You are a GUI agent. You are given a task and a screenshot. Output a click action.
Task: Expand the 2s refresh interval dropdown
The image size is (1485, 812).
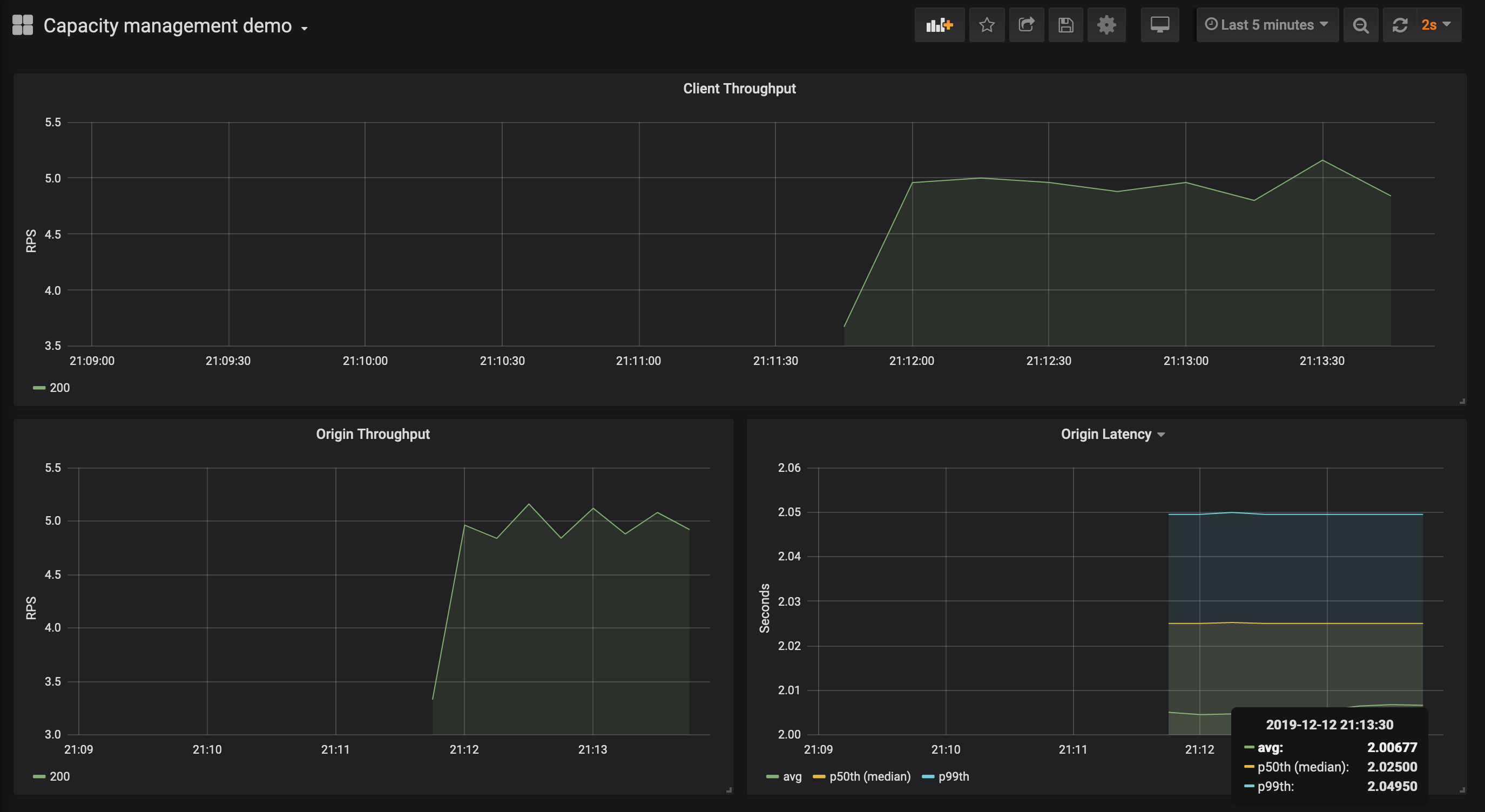pos(1436,25)
